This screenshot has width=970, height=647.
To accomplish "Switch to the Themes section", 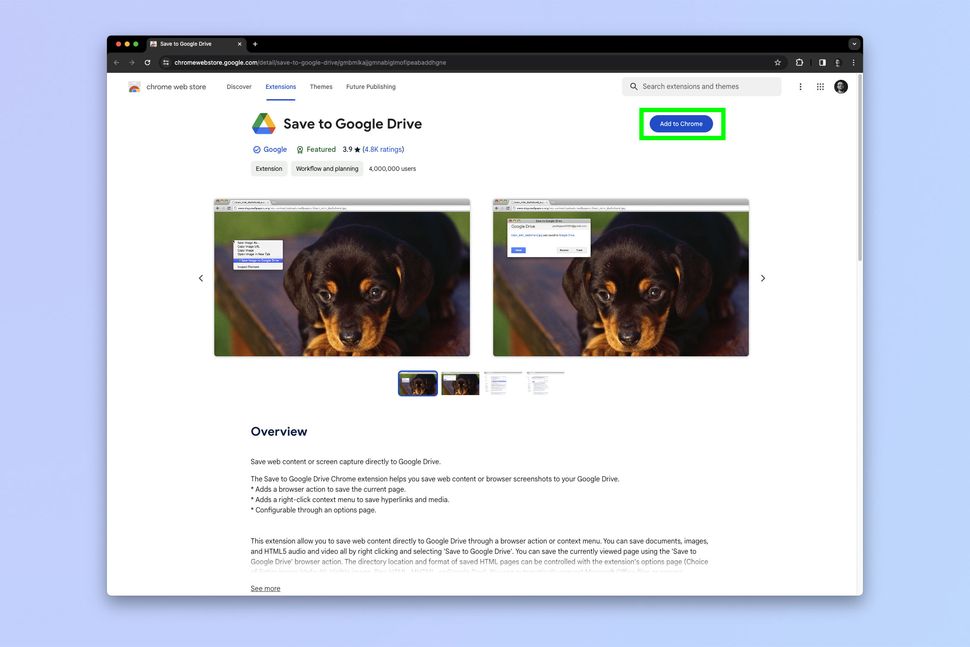I will pos(321,86).
